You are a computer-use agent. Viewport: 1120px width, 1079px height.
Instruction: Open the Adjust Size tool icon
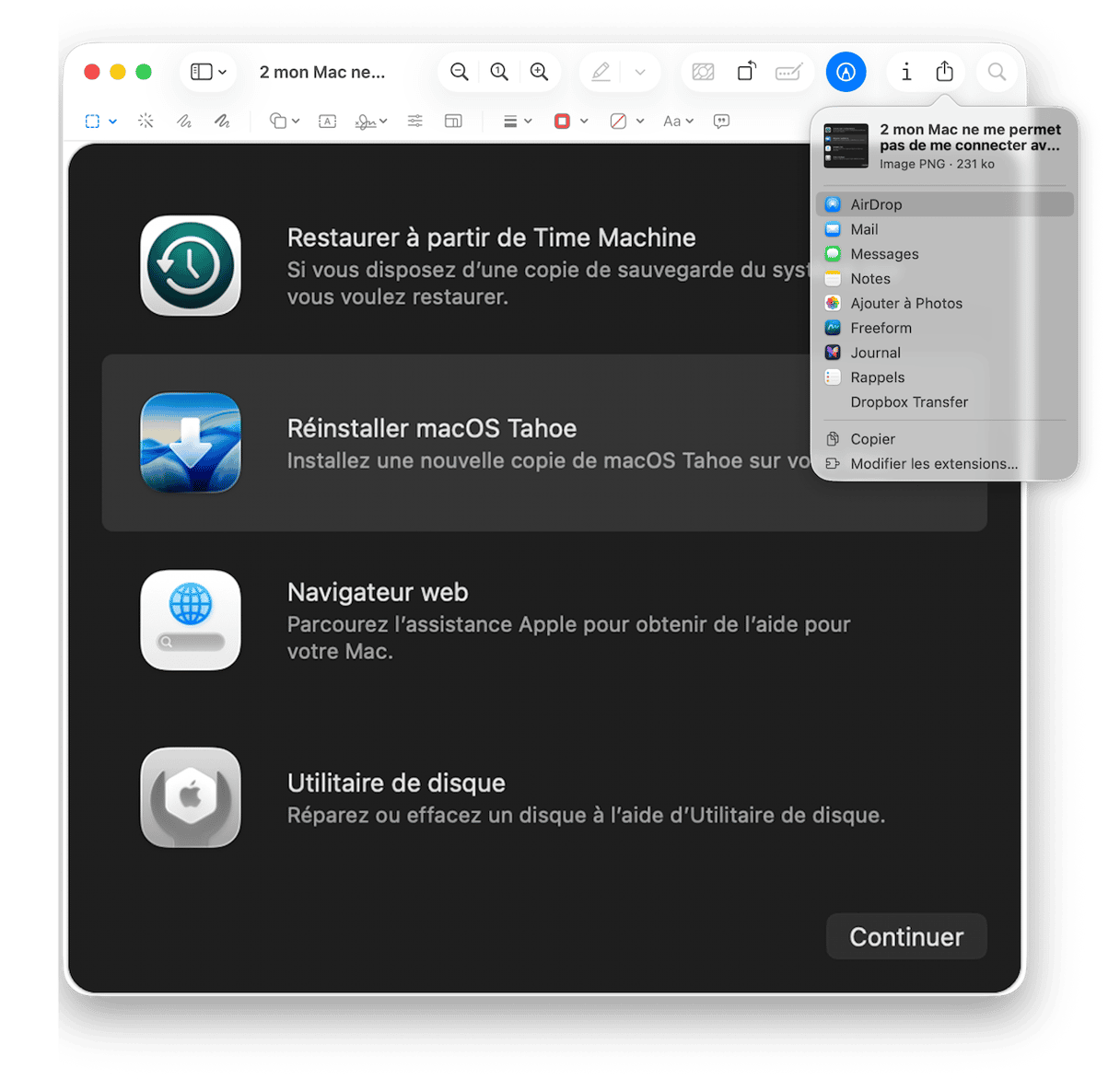(453, 121)
